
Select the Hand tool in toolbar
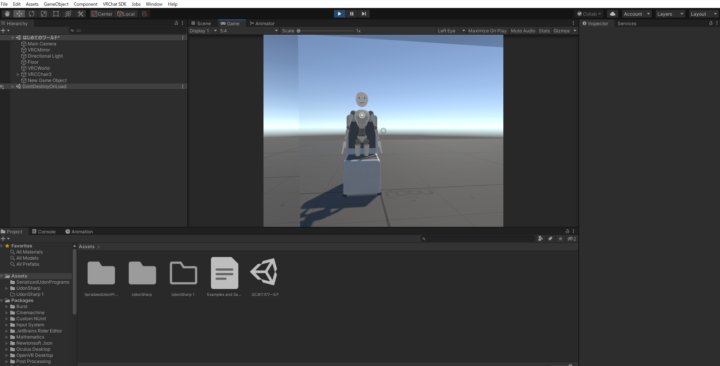point(7,14)
